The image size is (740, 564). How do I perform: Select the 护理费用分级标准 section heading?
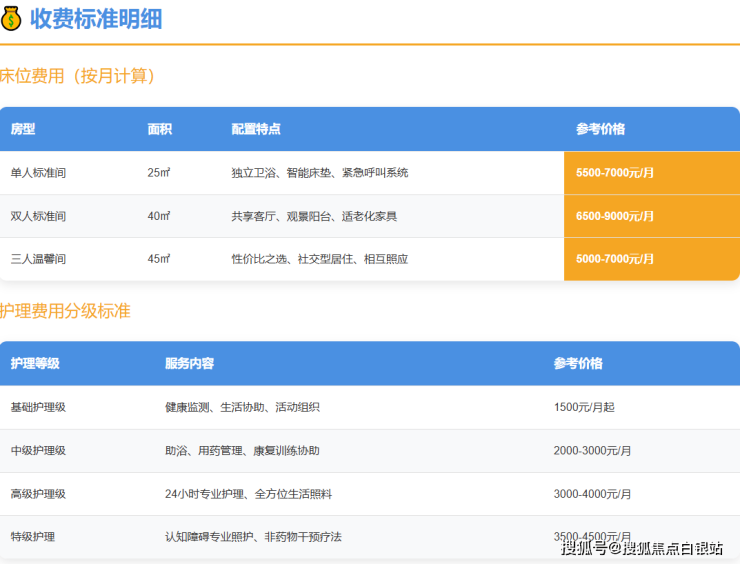(66, 311)
